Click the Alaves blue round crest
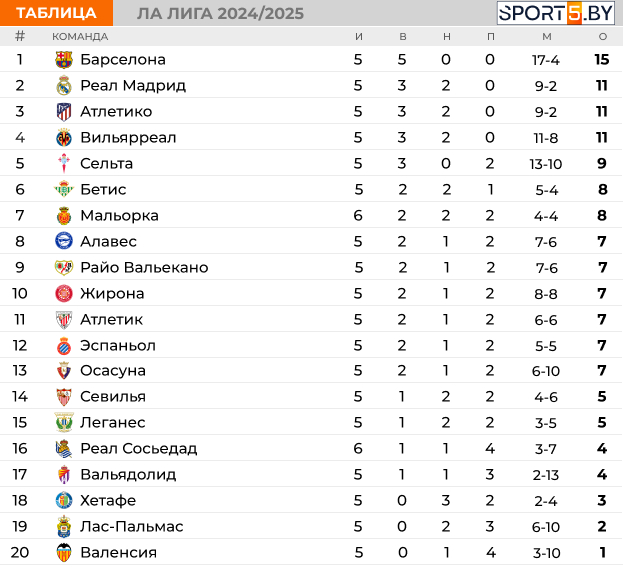 pos(64,241)
